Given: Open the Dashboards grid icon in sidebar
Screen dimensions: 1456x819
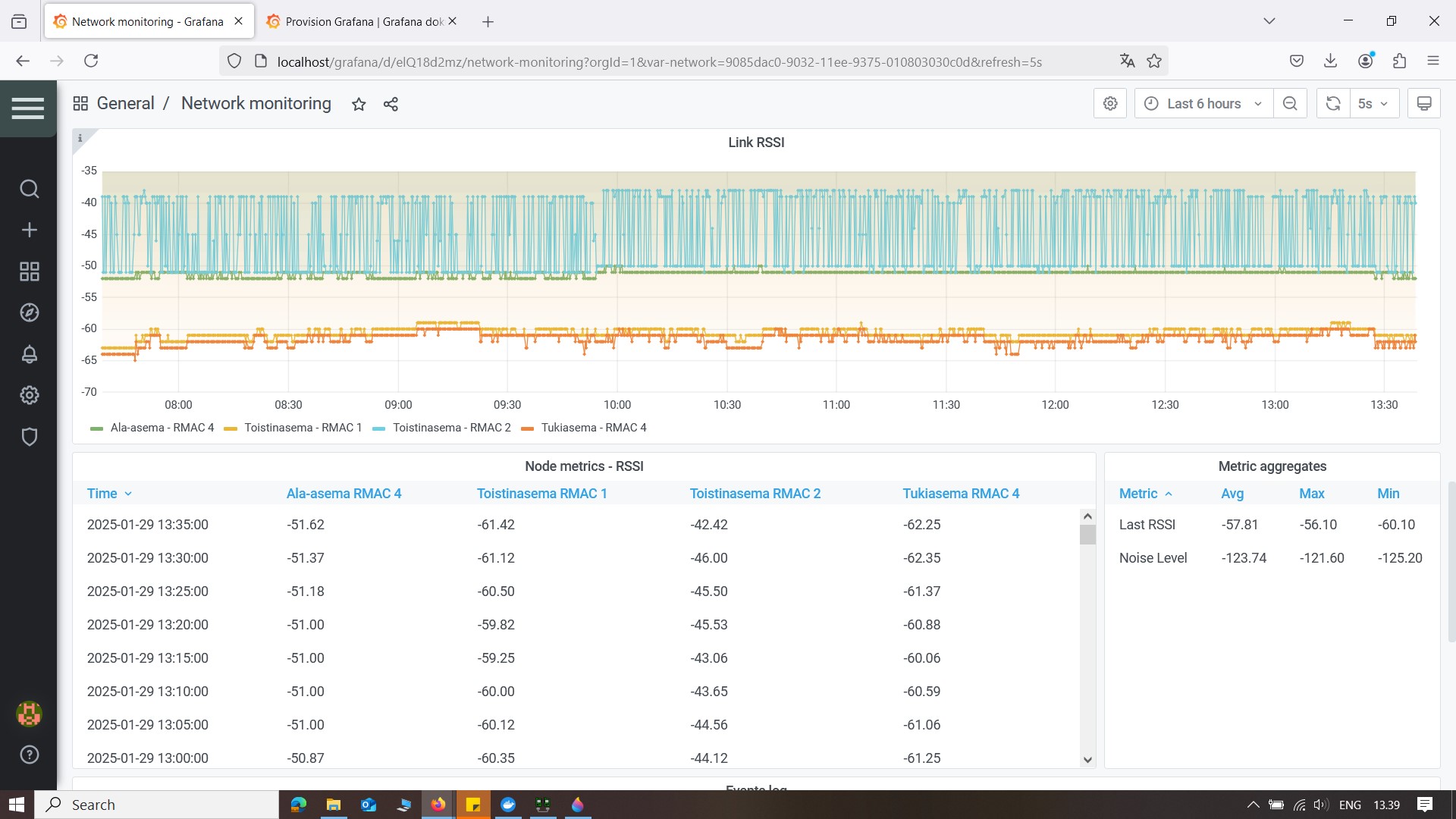Looking at the screenshot, I should 29,271.
